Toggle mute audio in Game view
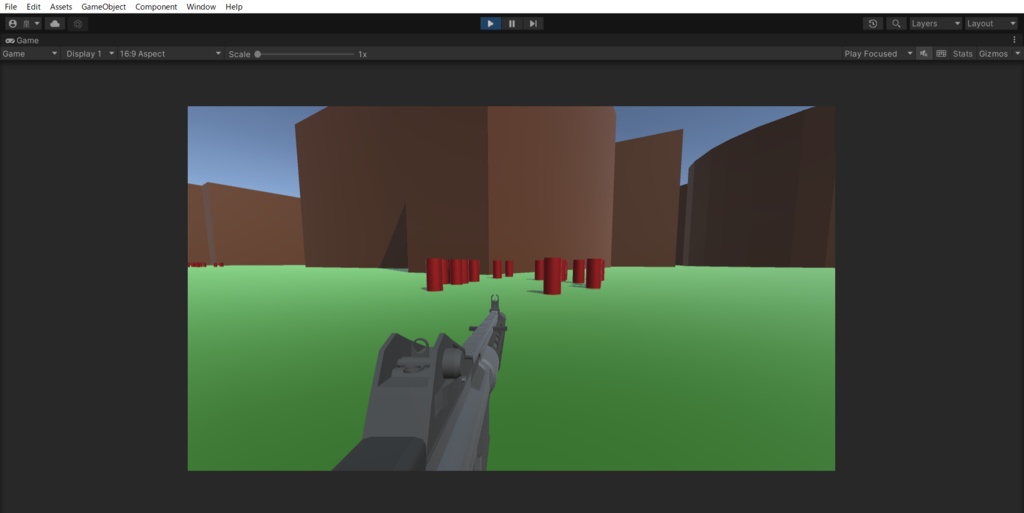Image resolution: width=1024 pixels, height=513 pixels. 923,54
